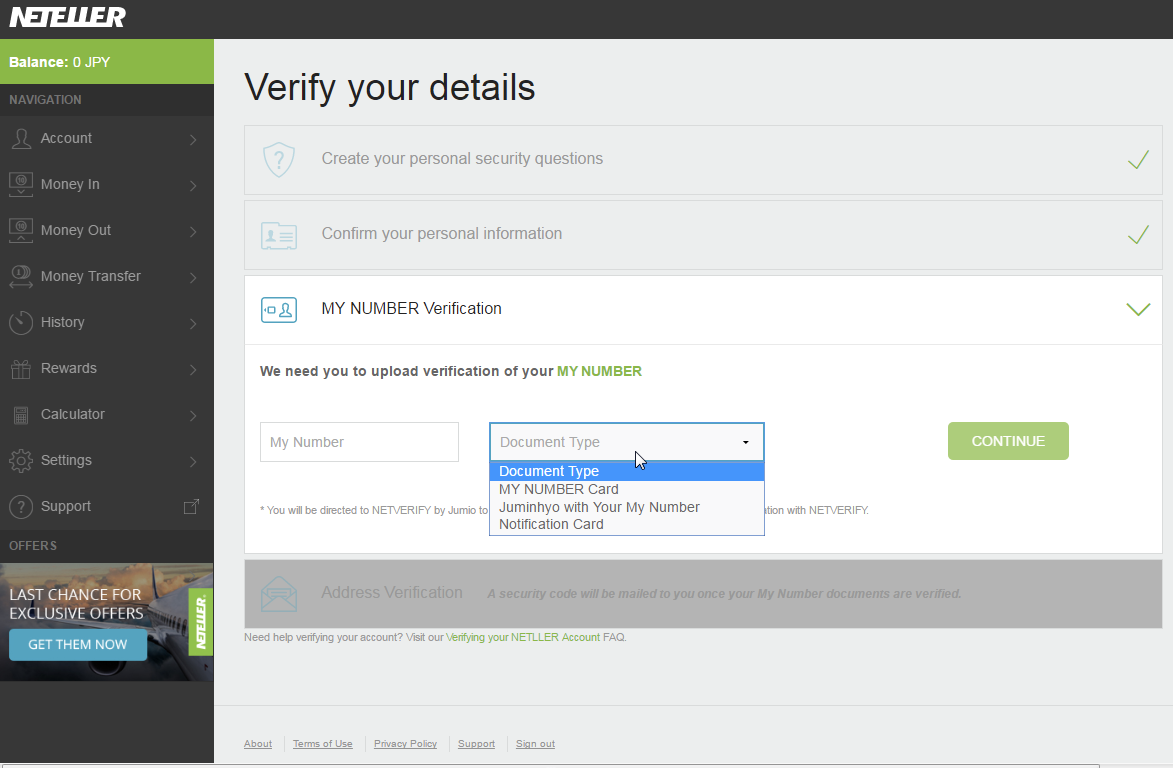The image size is (1173, 768).
Task: Click the Account person icon
Action: coord(21,138)
